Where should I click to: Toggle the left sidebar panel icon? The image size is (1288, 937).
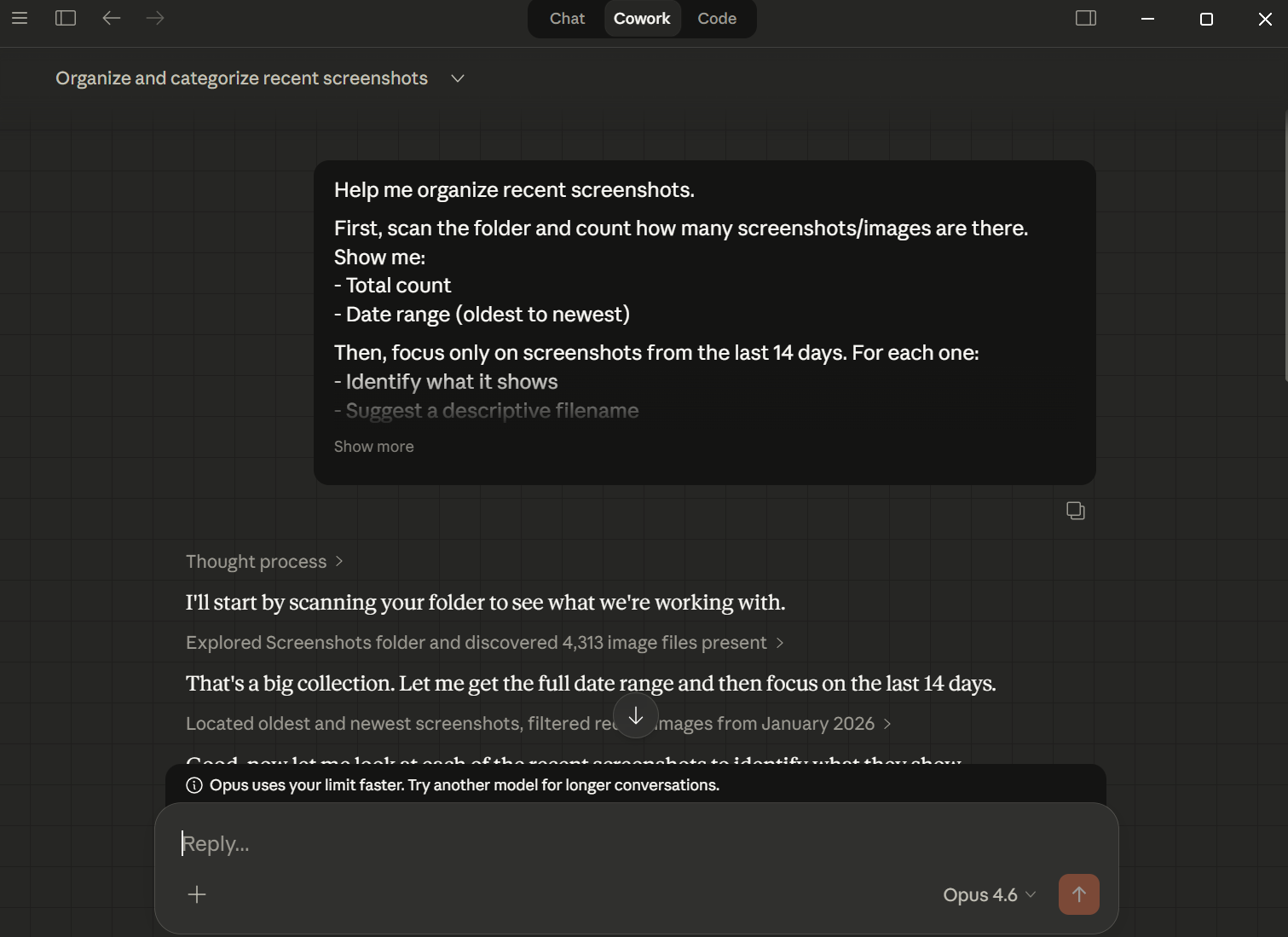click(66, 18)
